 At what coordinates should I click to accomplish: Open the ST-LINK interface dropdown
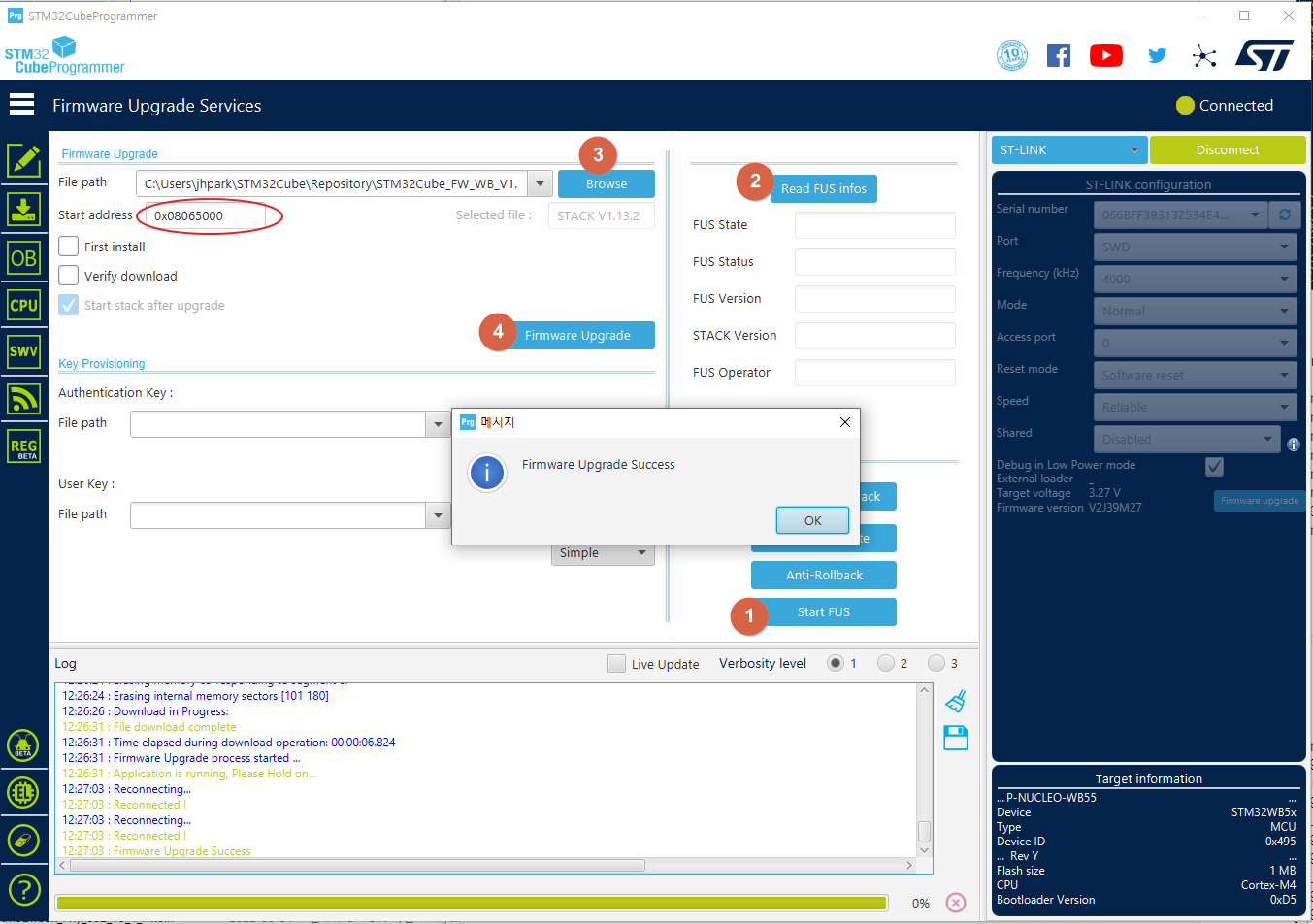tap(1069, 149)
